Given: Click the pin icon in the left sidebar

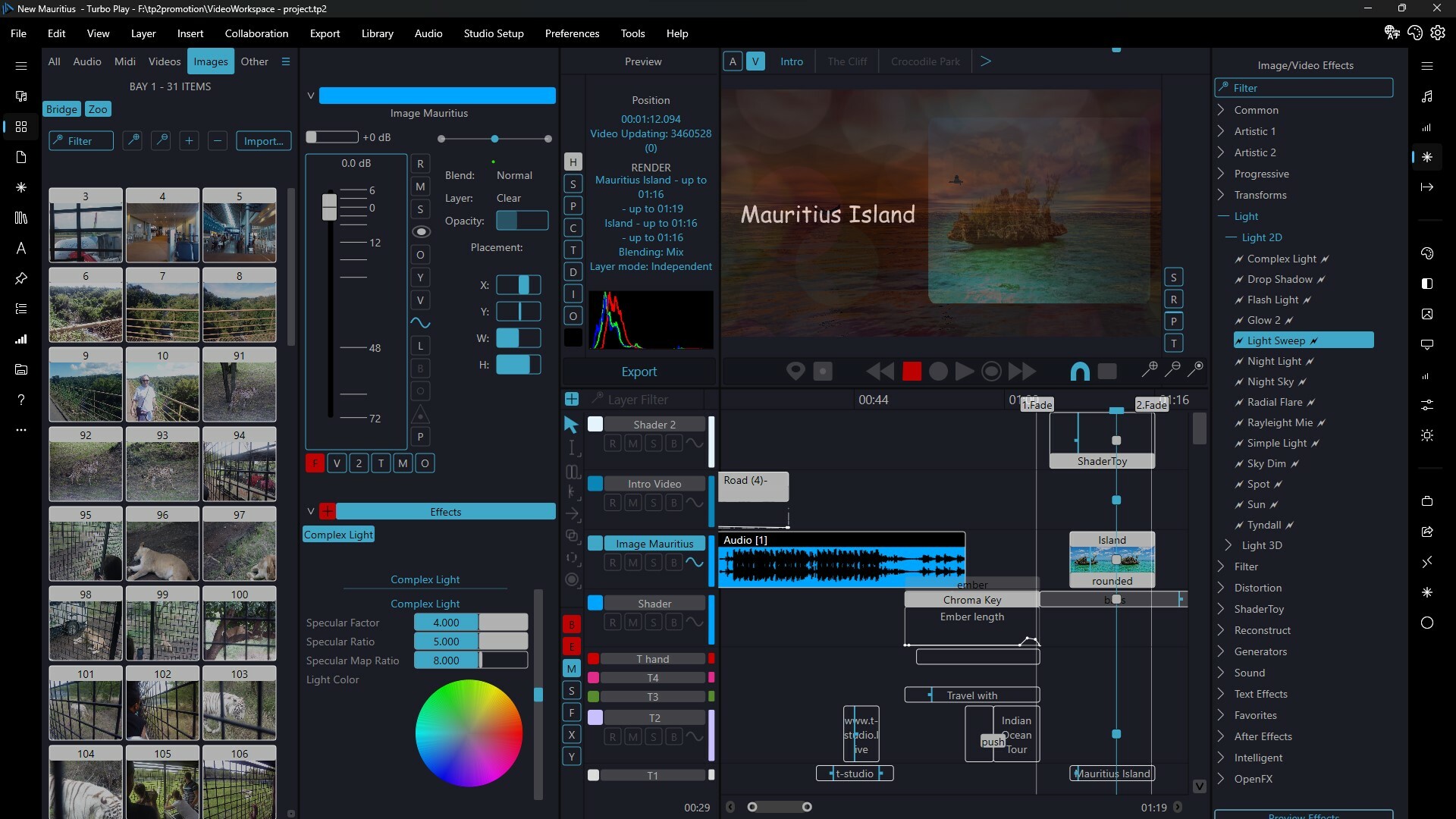Looking at the screenshot, I should point(21,279).
